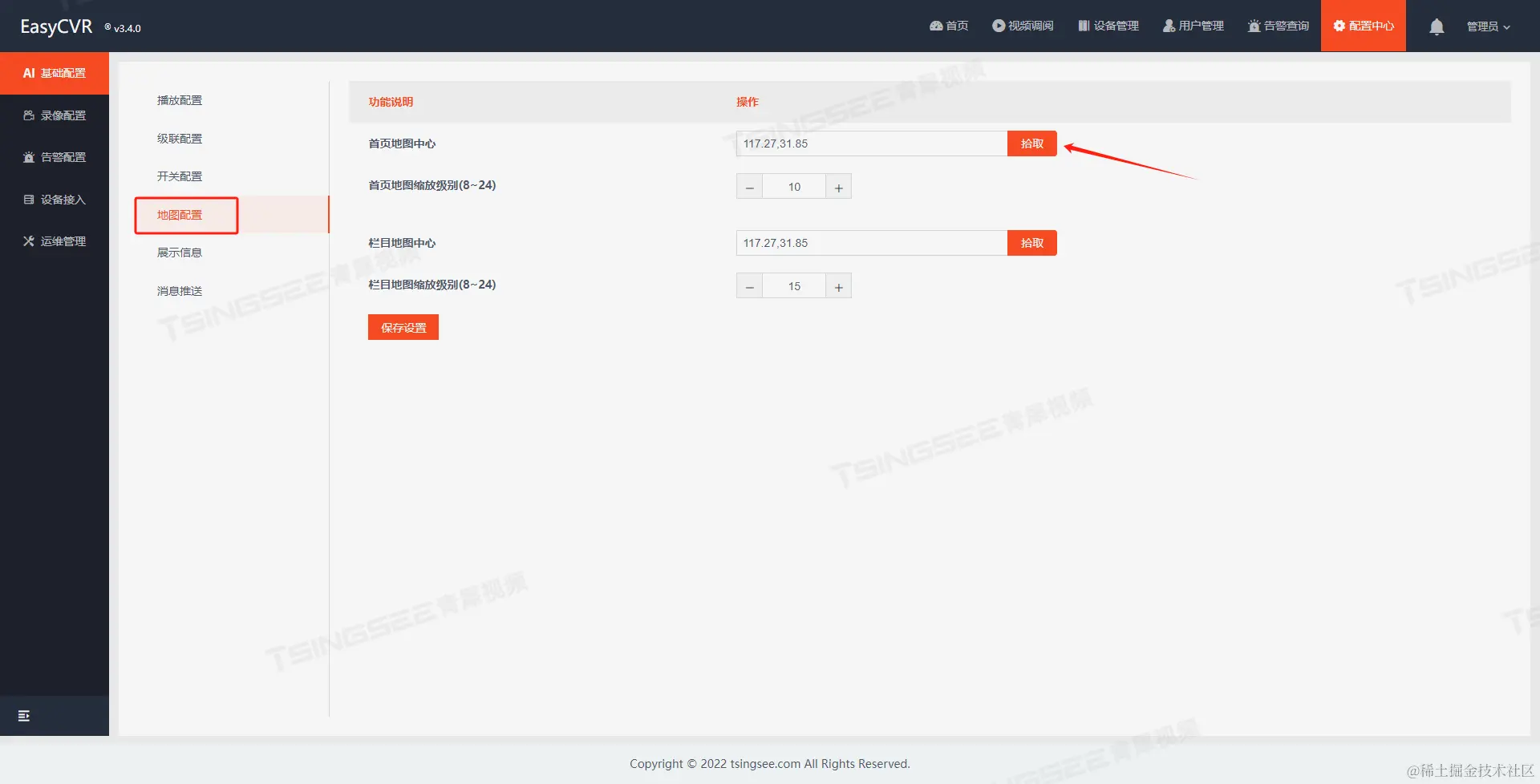Open 用户管理 in top navigation
This screenshot has height=784, width=1540.
1193,26
